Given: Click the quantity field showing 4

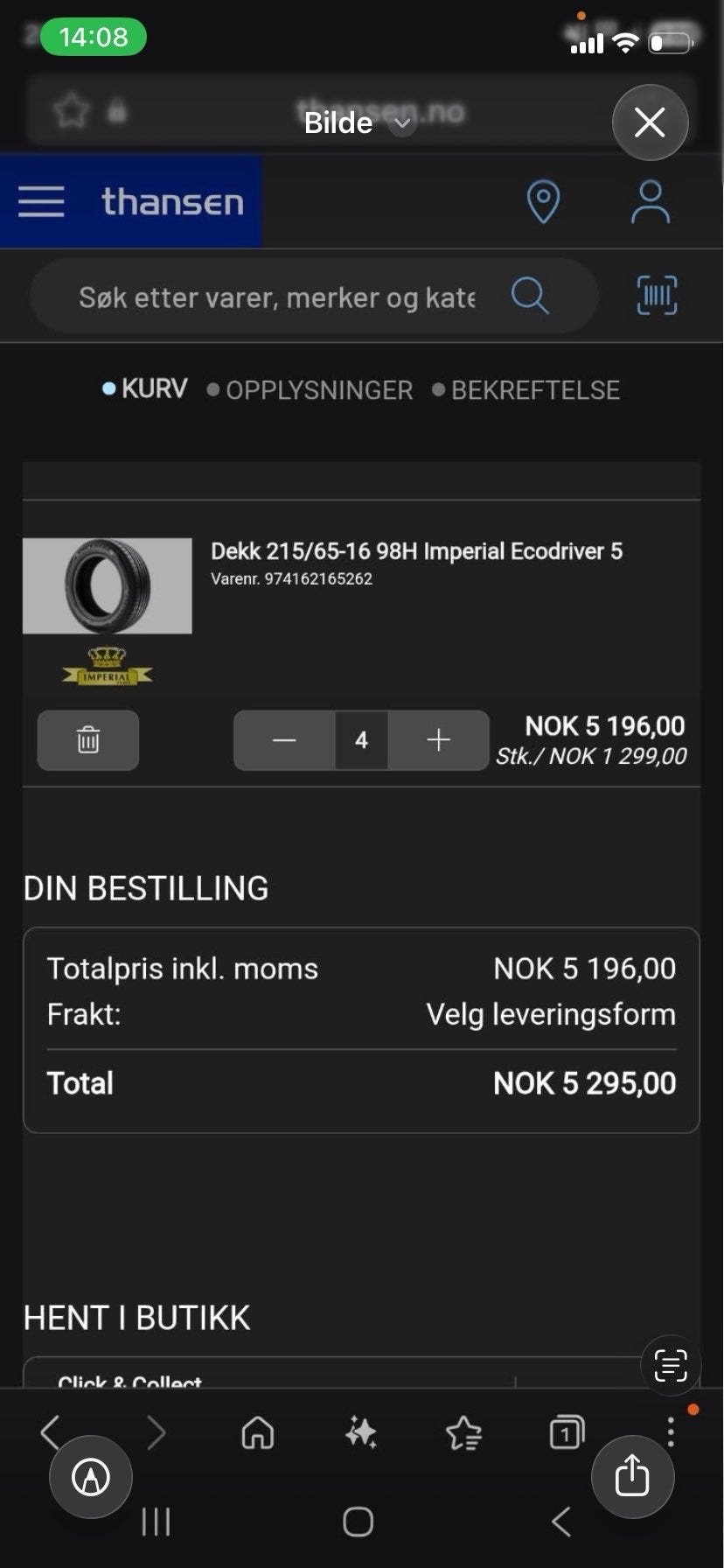Looking at the screenshot, I should [x=361, y=740].
